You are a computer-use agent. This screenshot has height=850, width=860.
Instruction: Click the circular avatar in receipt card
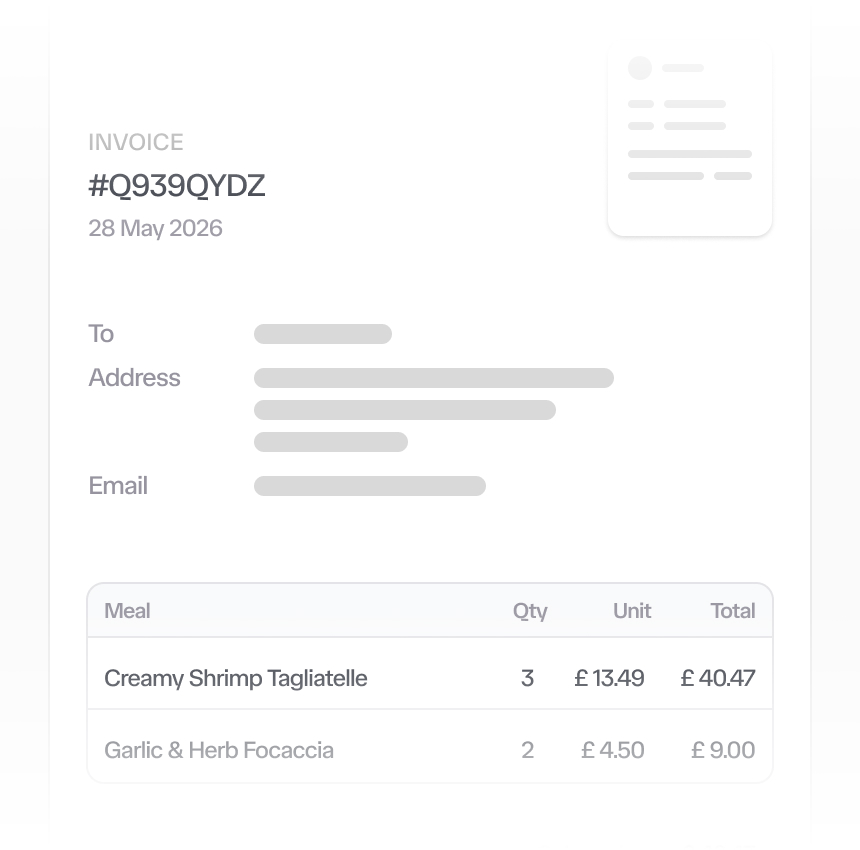point(640,68)
